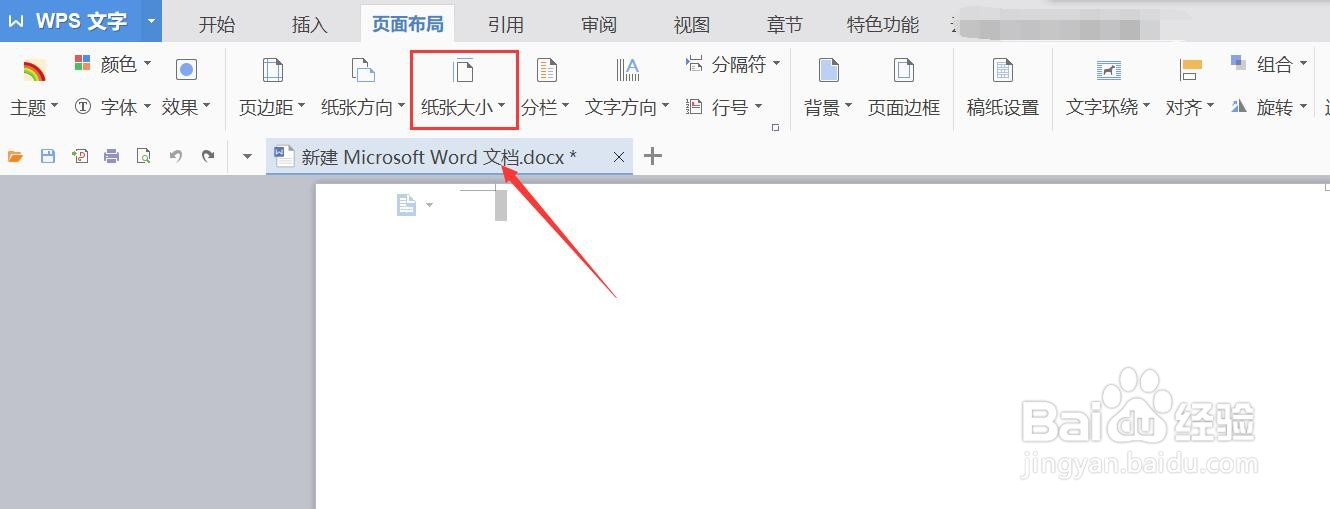Click the Align (对齐) icon
This screenshot has height=509, width=1330.
click(x=1190, y=70)
